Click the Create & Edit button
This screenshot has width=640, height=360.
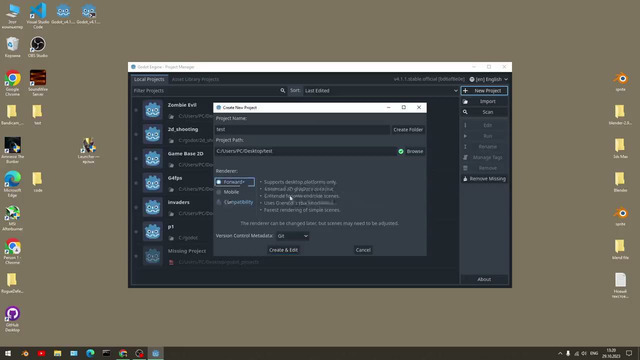(x=283, y=250)
